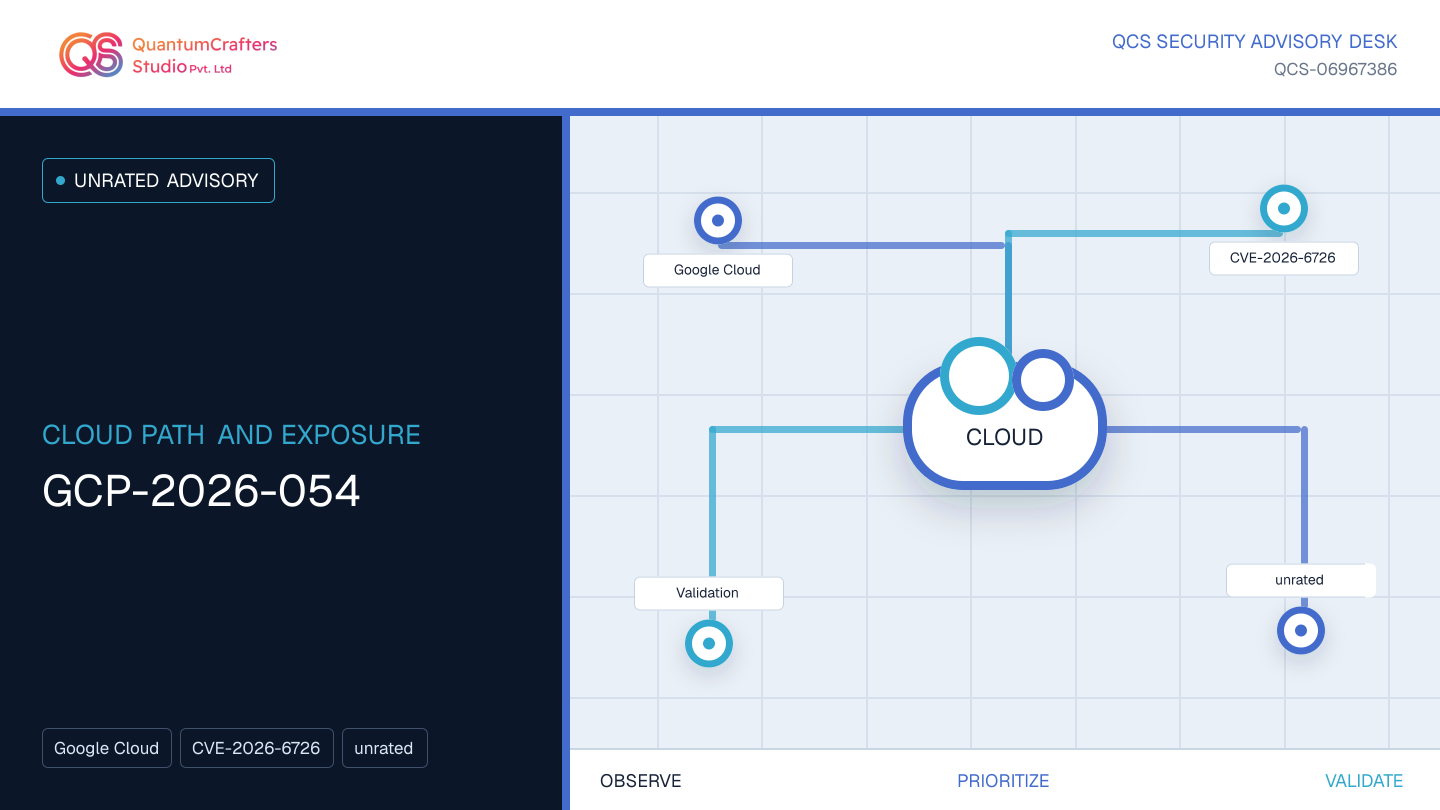1440x810 pixels.
Task: Click the node circle below unrated label
Action: point(1301,631)
